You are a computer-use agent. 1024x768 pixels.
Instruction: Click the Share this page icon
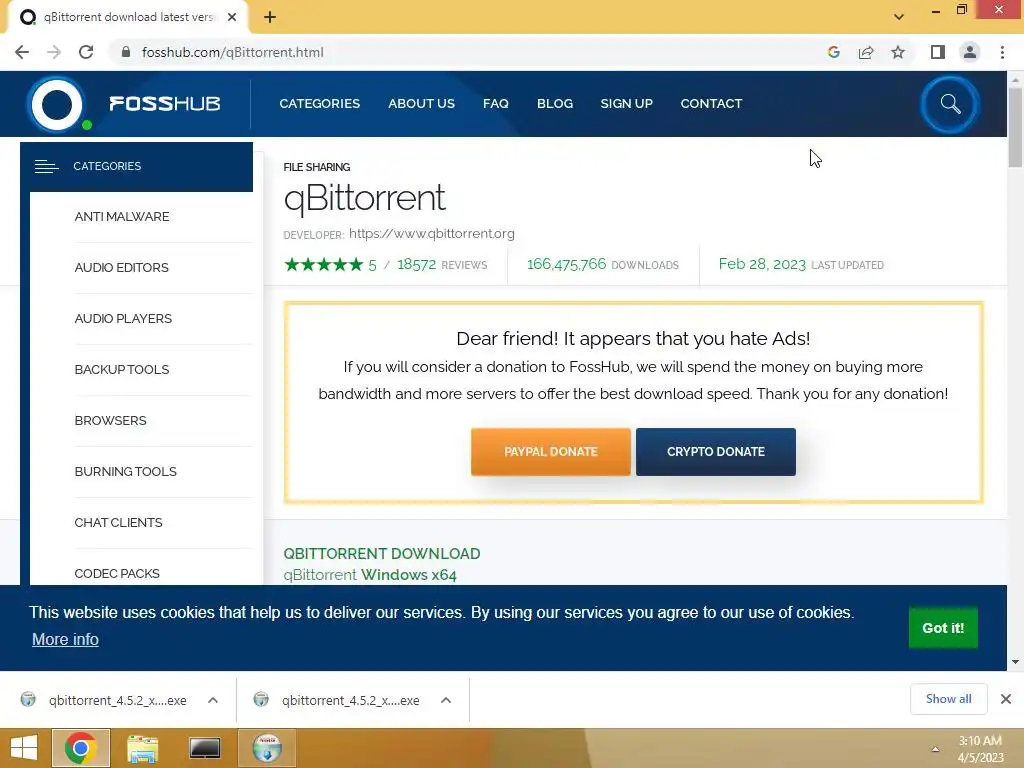click(866, 52)
